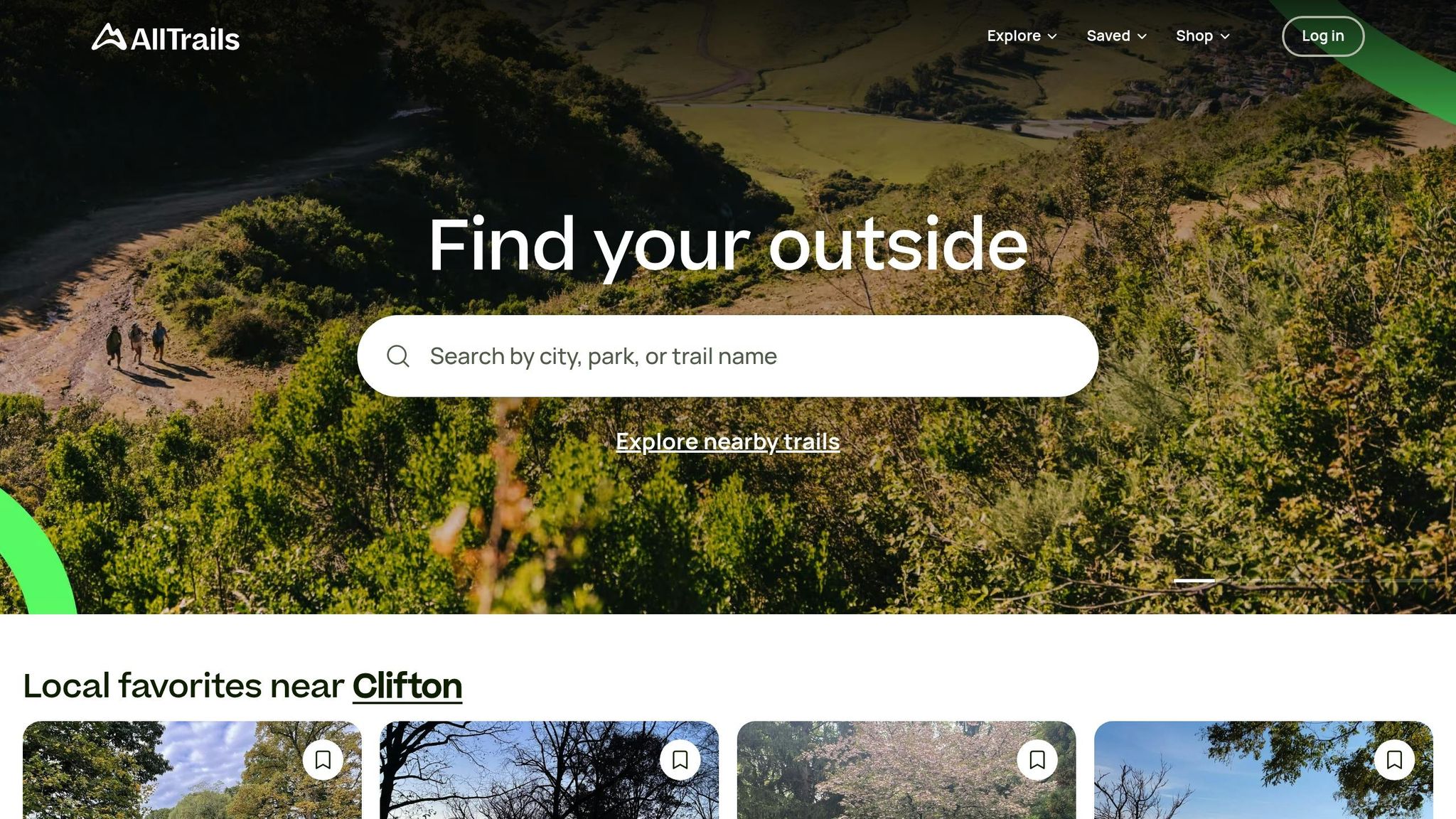This screenshot has height=819, width=1456.
Task: Click the Log in button
Action: [x=1322, y=36]
